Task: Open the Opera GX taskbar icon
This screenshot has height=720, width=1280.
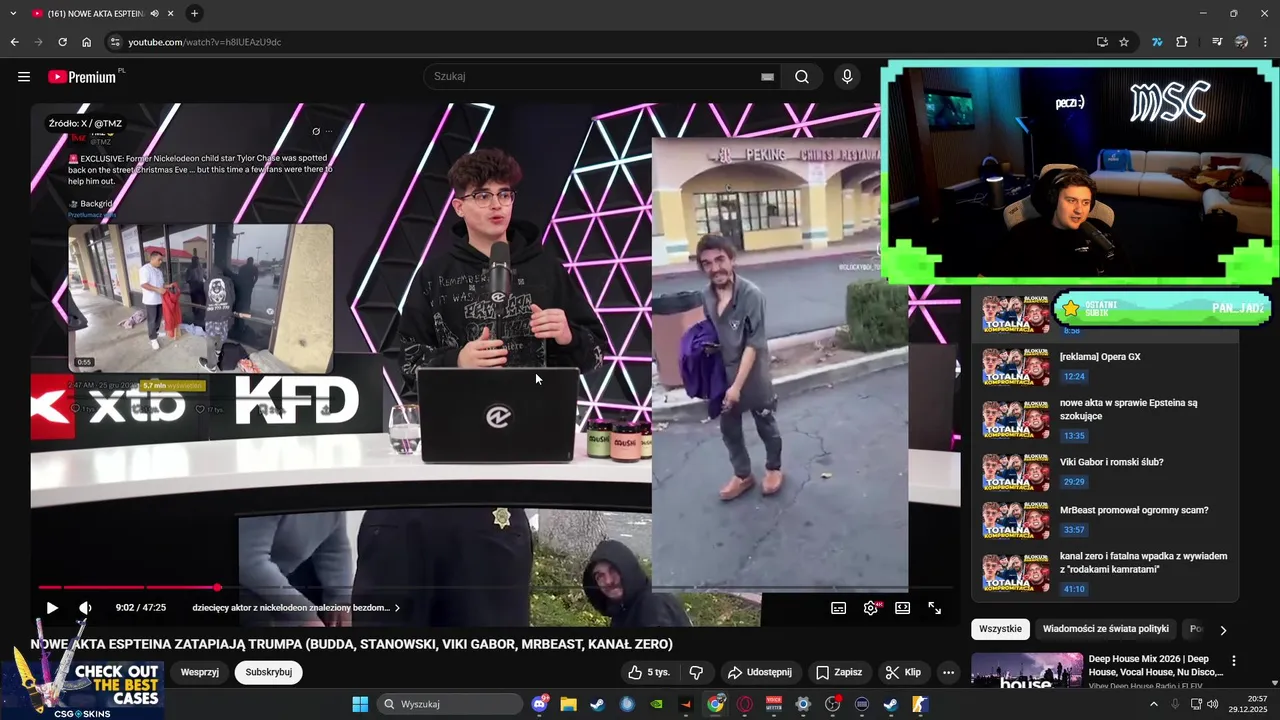Action: (x=744, y=704)
